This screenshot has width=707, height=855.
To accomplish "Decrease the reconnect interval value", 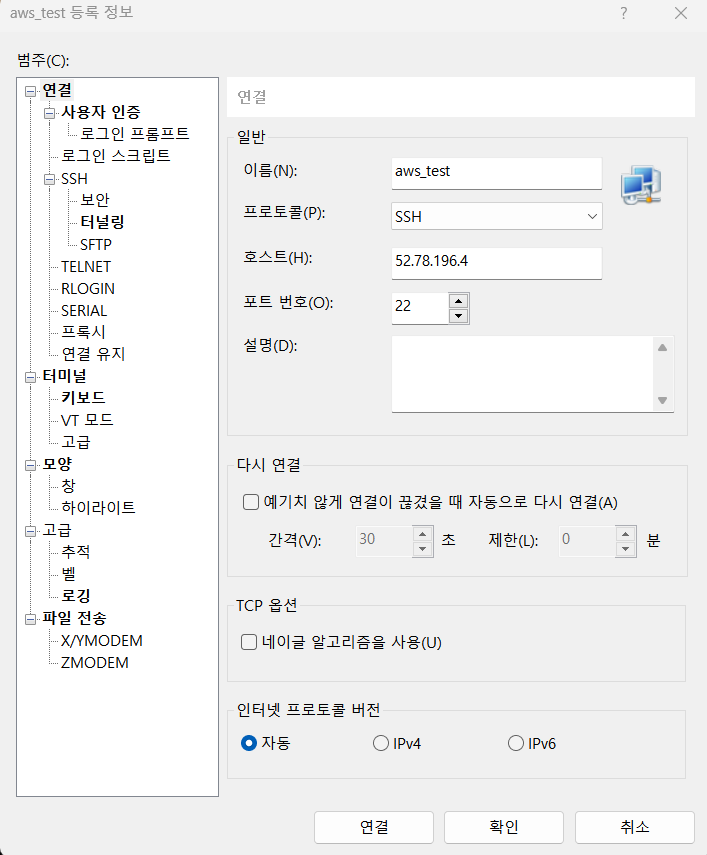I will (422, 549).
